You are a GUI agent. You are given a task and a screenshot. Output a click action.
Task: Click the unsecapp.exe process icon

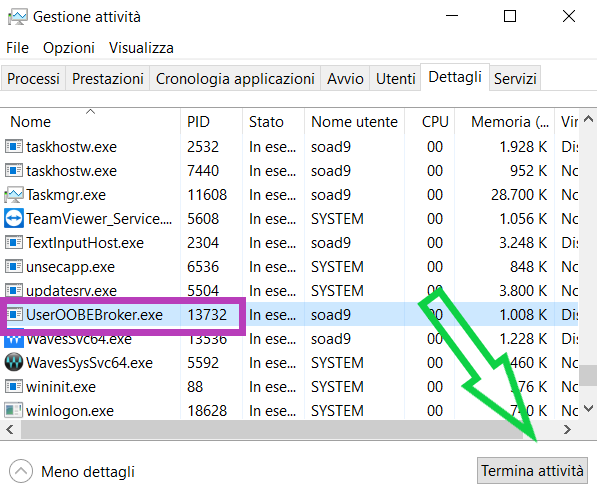(14, 267)
